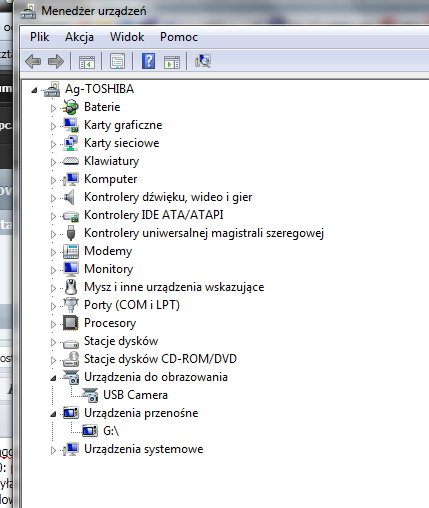
Task: Open the Akcja menu
Action: click(79, 37)
